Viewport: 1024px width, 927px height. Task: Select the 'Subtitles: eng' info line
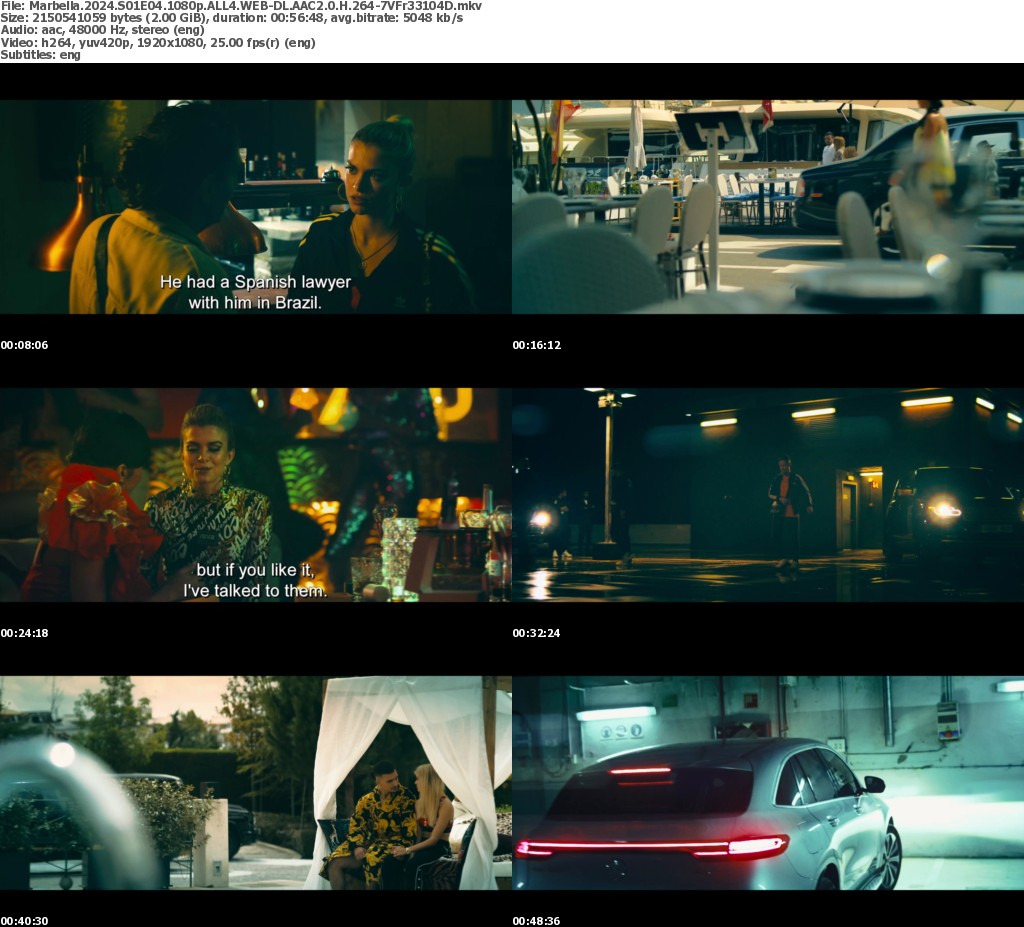click(x=41, y=54)
